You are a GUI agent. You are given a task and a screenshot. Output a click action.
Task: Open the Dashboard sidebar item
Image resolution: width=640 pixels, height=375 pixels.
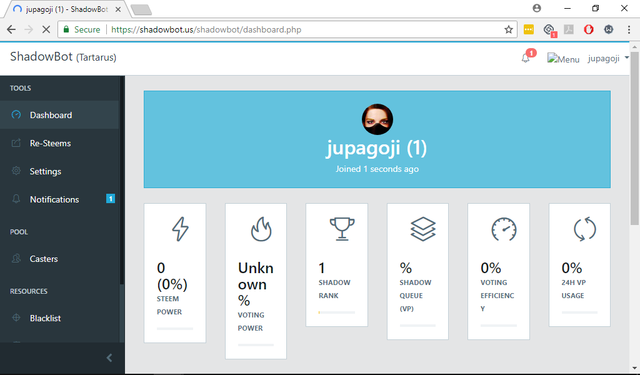pos(60,115)
